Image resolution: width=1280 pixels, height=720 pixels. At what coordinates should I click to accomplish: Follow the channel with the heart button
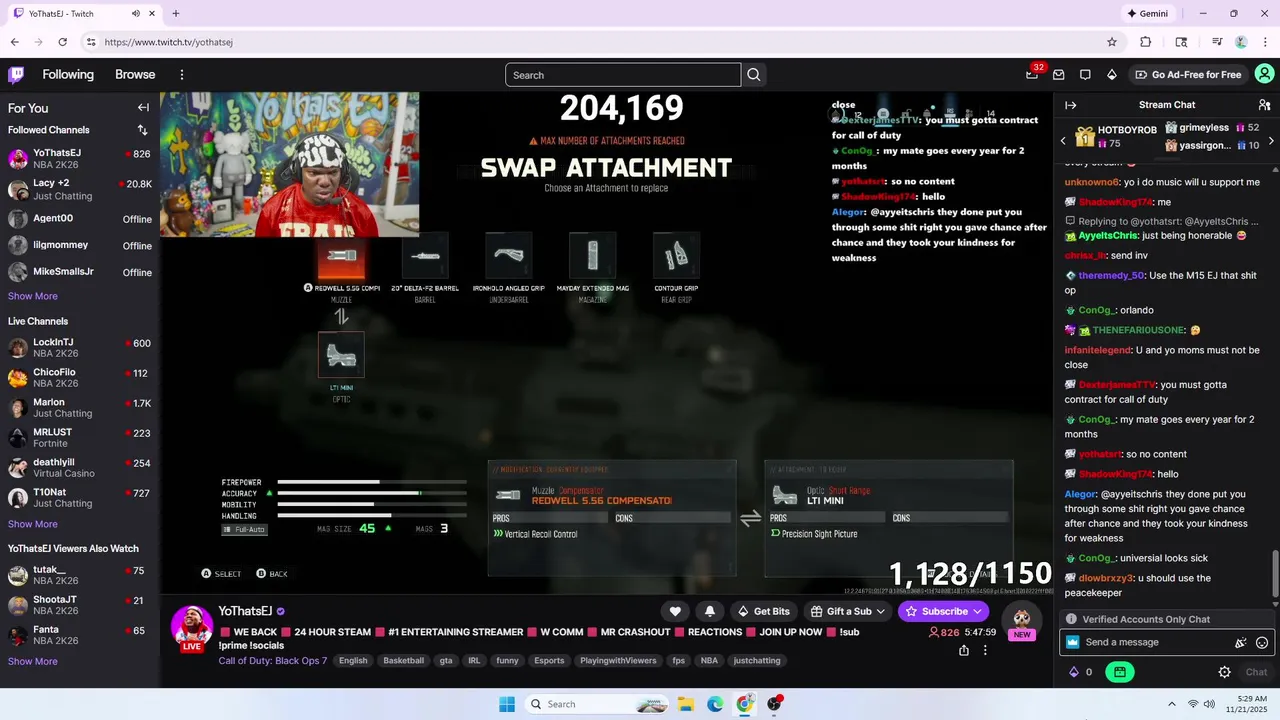(x=675, y=611)
